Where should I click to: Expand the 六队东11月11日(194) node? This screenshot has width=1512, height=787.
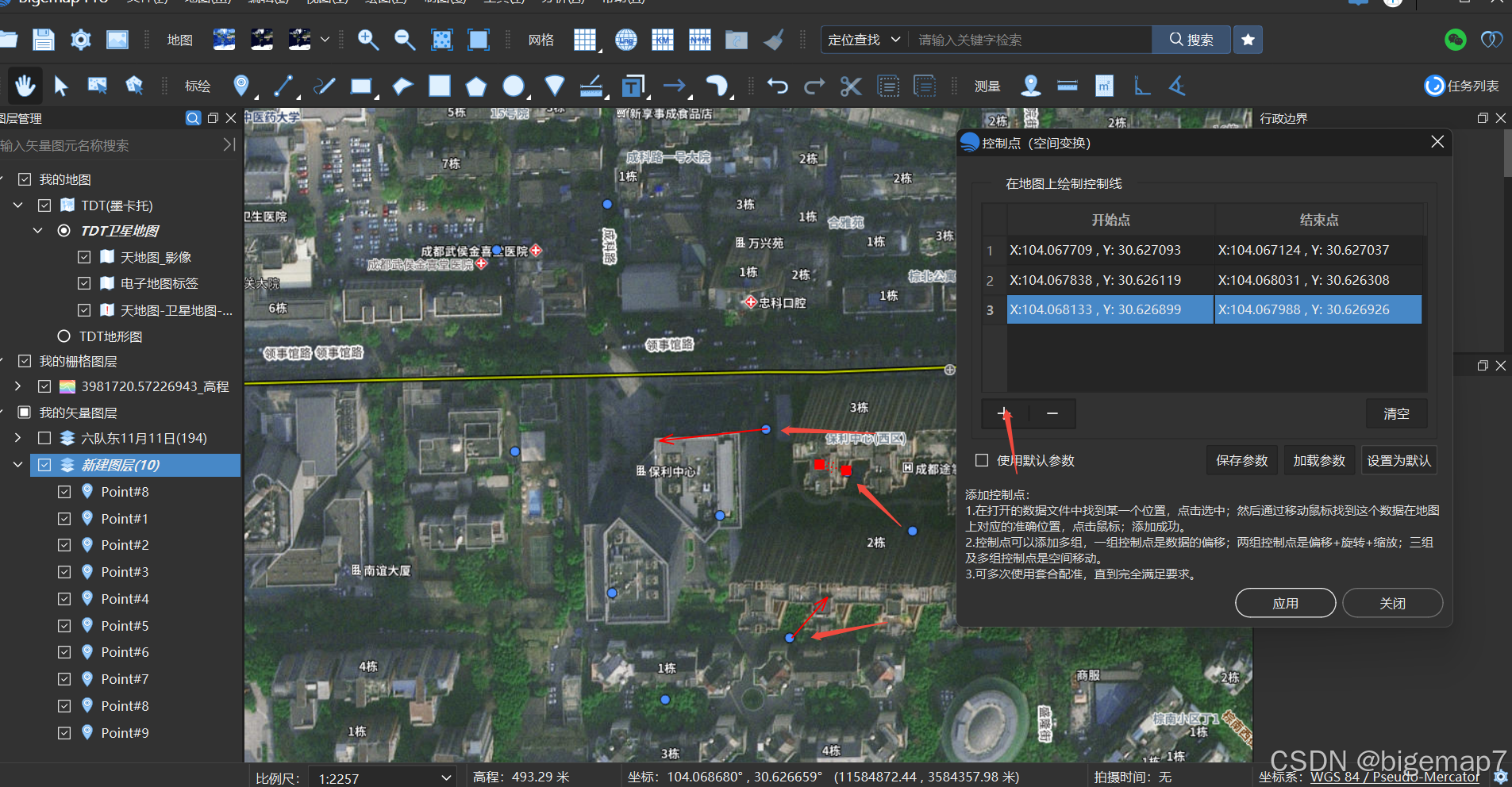point(18,438)
